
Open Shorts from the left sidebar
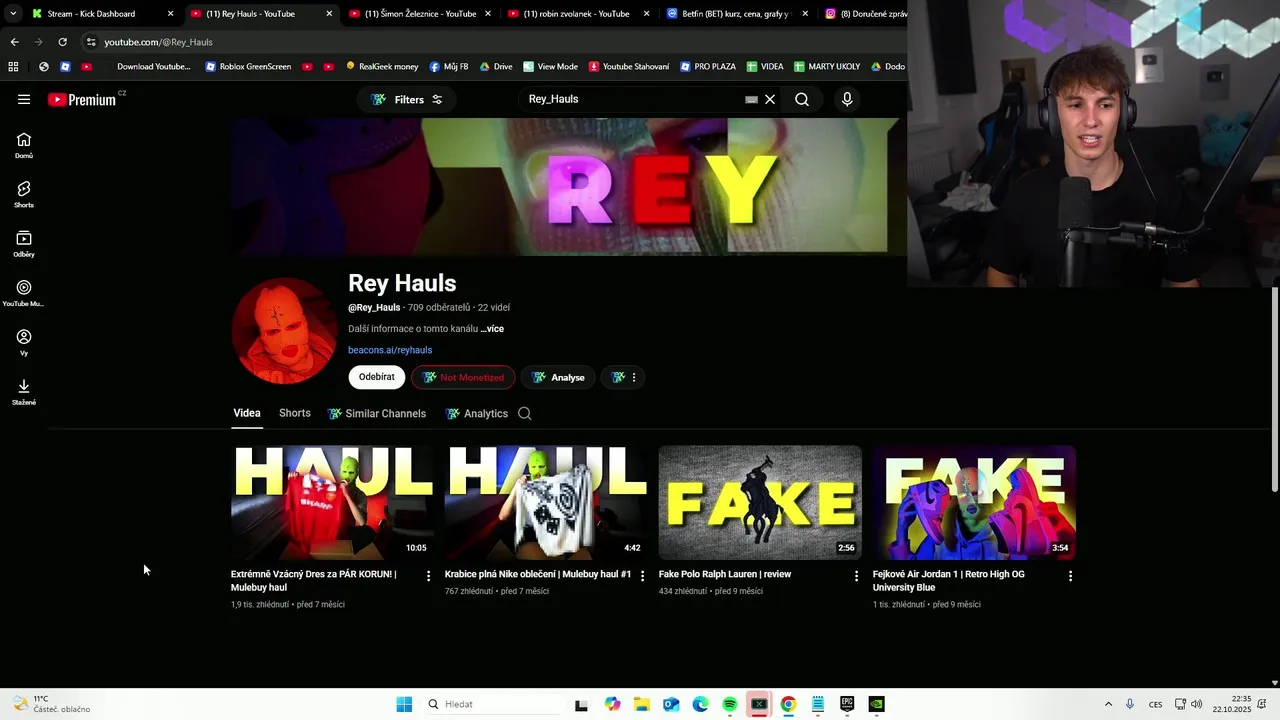click(24, 194)
